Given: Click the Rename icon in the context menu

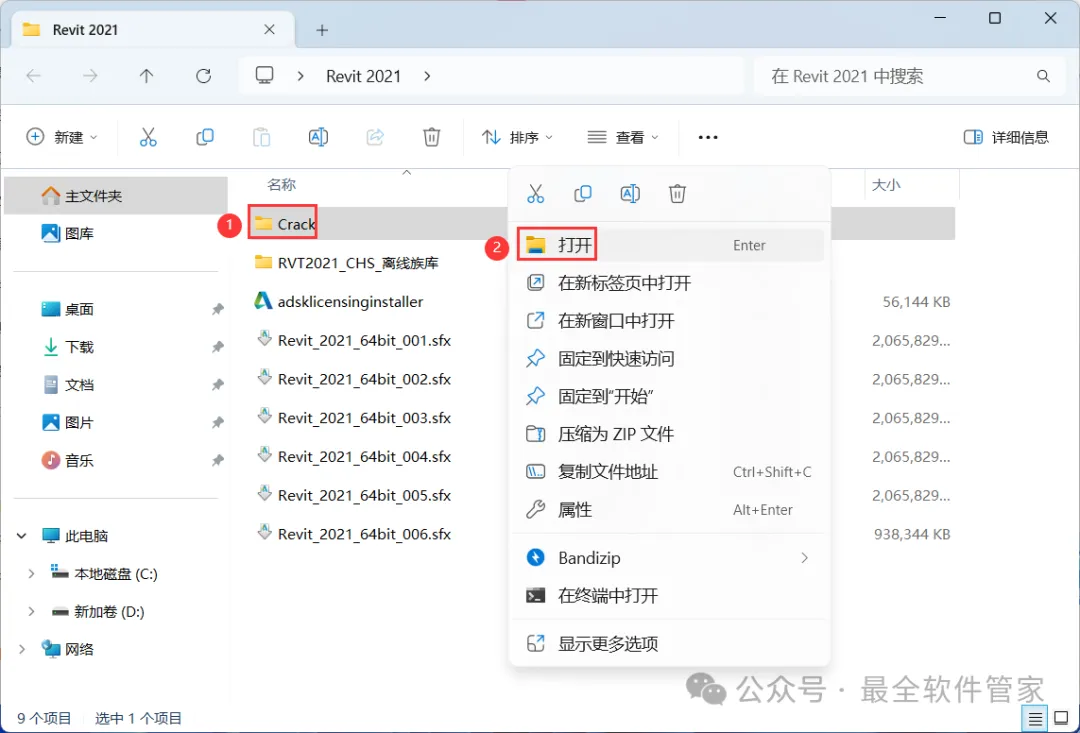Looking at the screenshot, I should coord(630,194).
